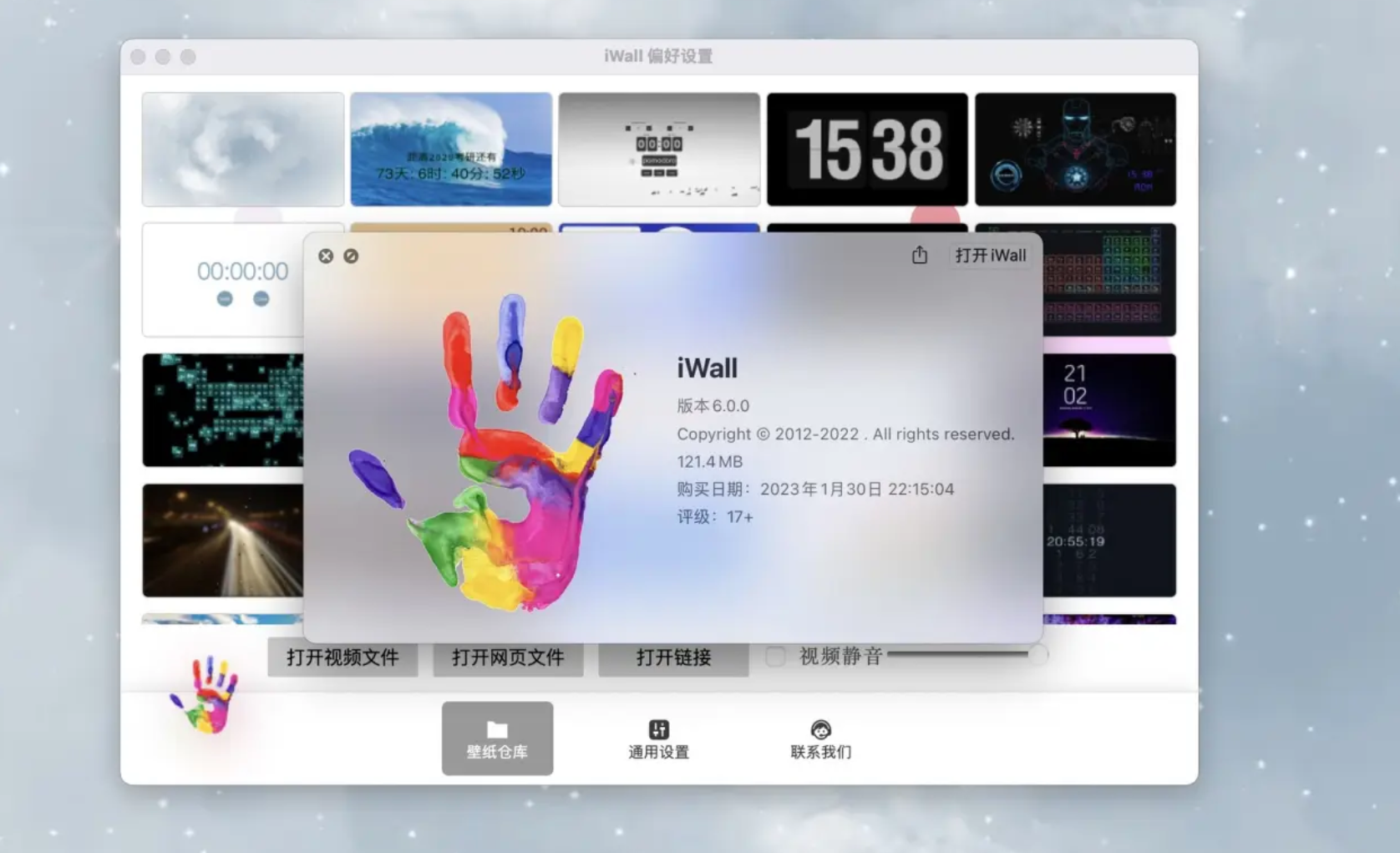
Task: Open the 壁纸仓库 folder icon
Action: click(497, 729)
